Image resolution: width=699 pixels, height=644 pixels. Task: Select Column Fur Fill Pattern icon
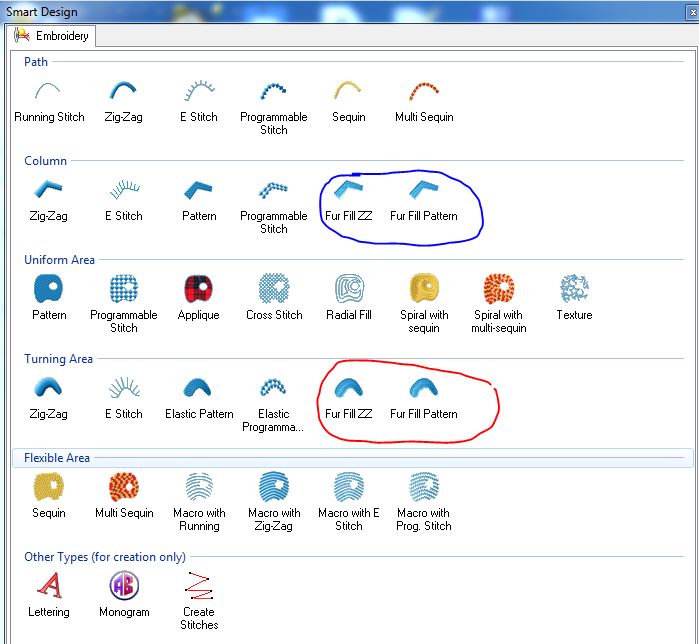tap(424, 189)
